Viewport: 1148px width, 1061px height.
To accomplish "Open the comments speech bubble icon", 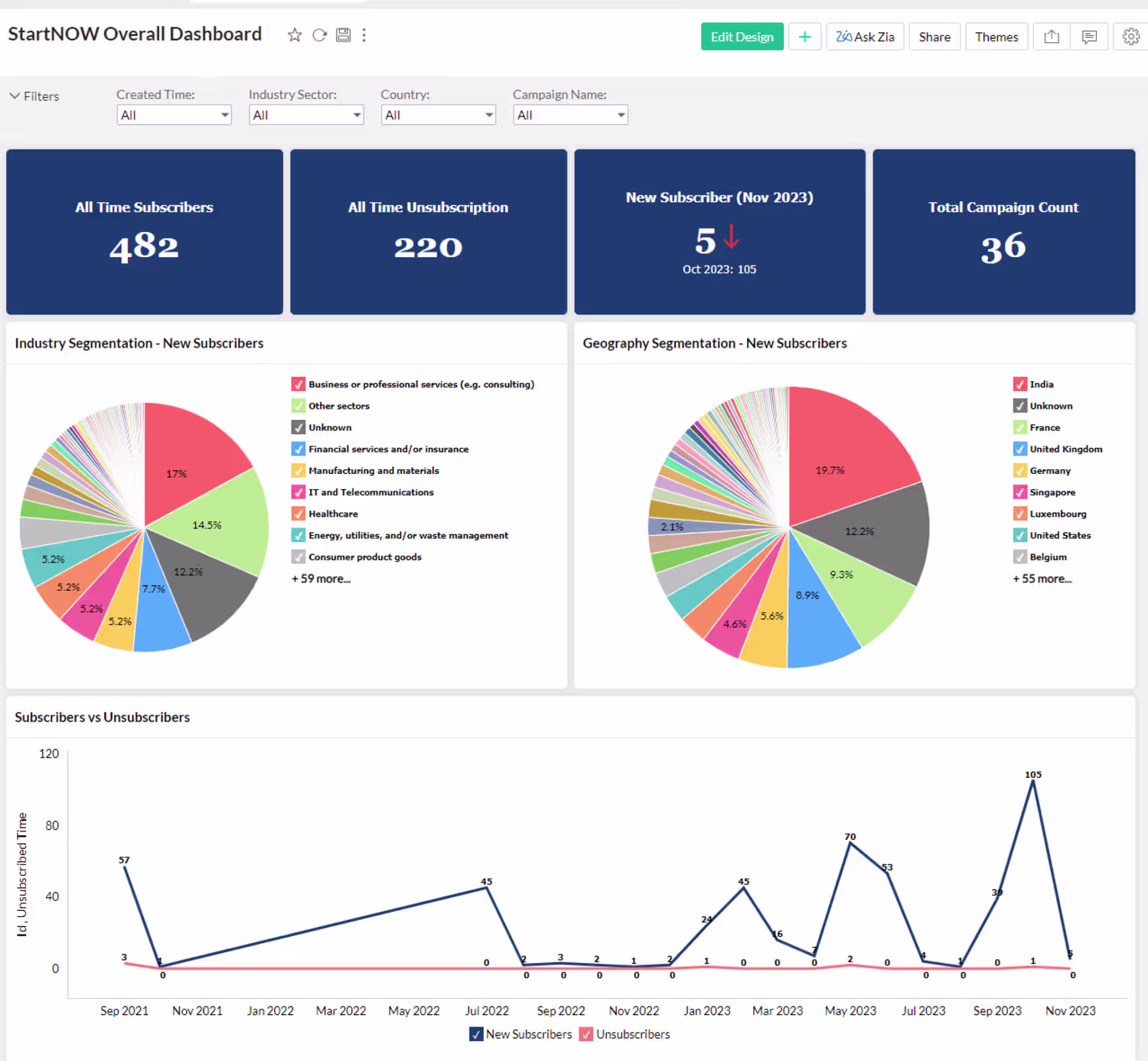I will [1090, 37].
